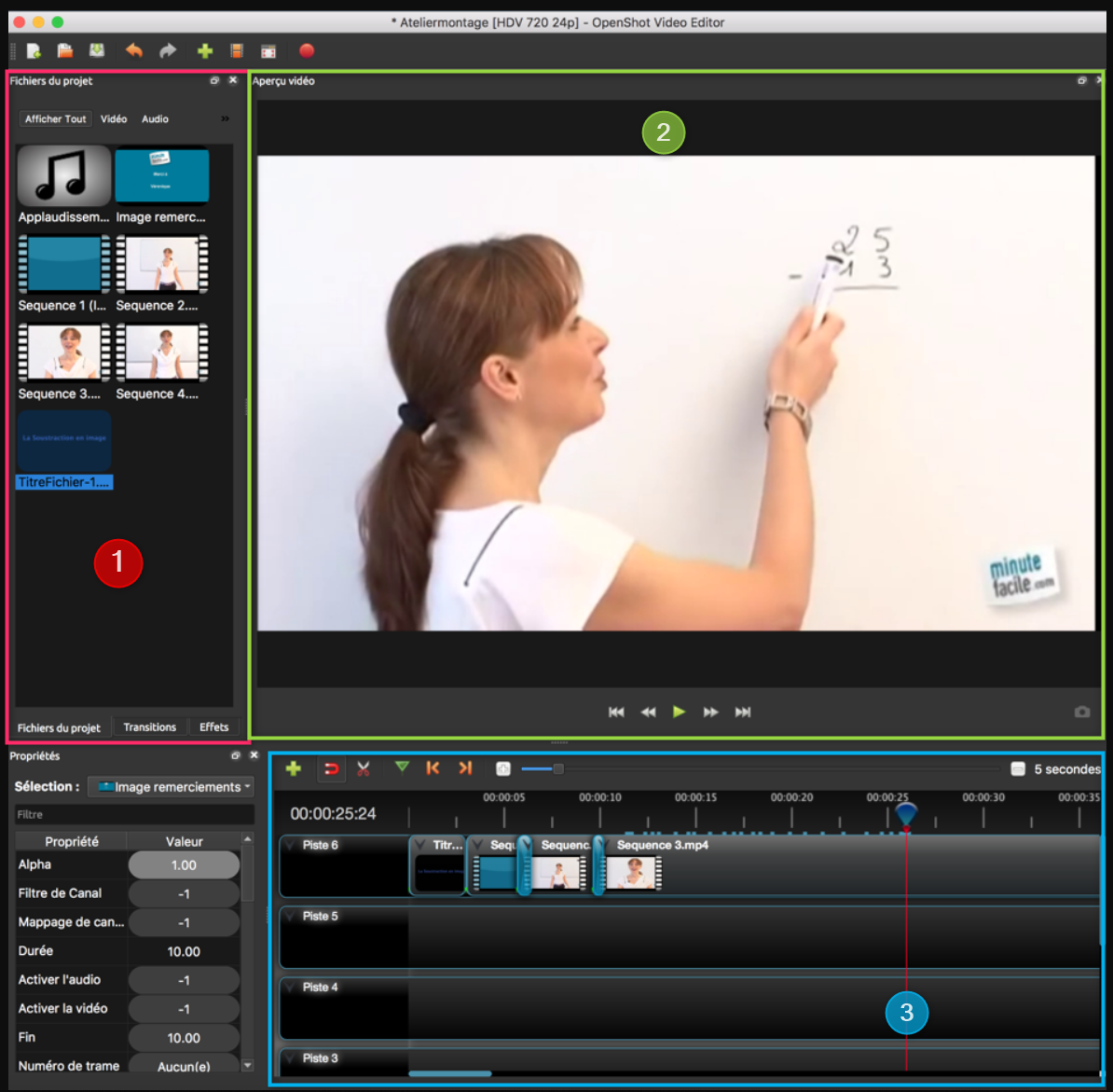Save the current frame with the camera icon
The width and height of the screenshot is (1113, 1092).
click(x=1081, y=712)
